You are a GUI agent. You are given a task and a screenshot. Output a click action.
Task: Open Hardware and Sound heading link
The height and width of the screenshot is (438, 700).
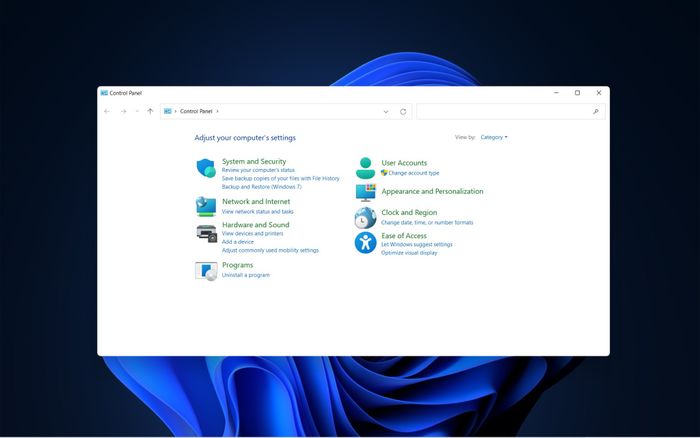[256, 225]
